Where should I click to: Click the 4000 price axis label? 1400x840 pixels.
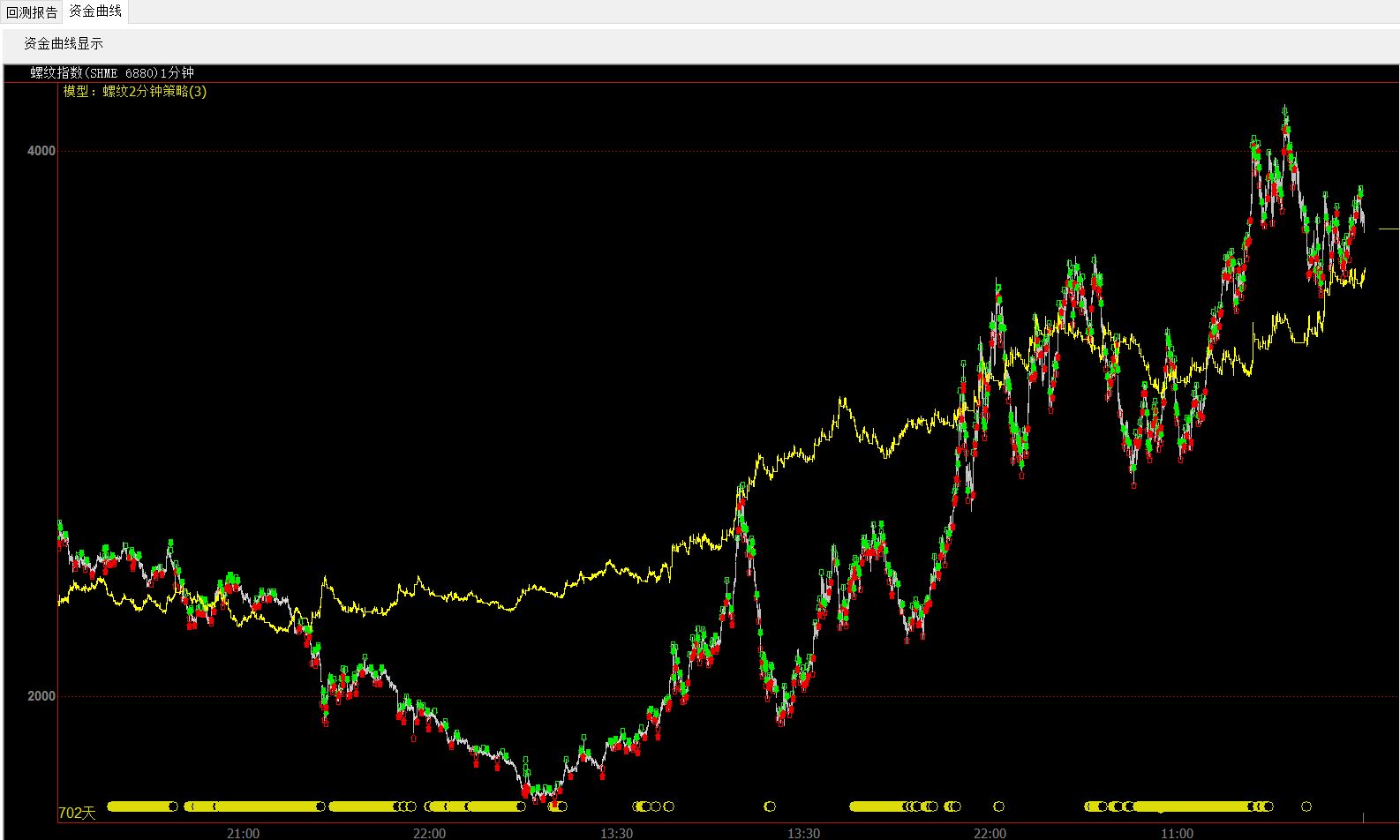pyautogui.click(x=41, y=151)
